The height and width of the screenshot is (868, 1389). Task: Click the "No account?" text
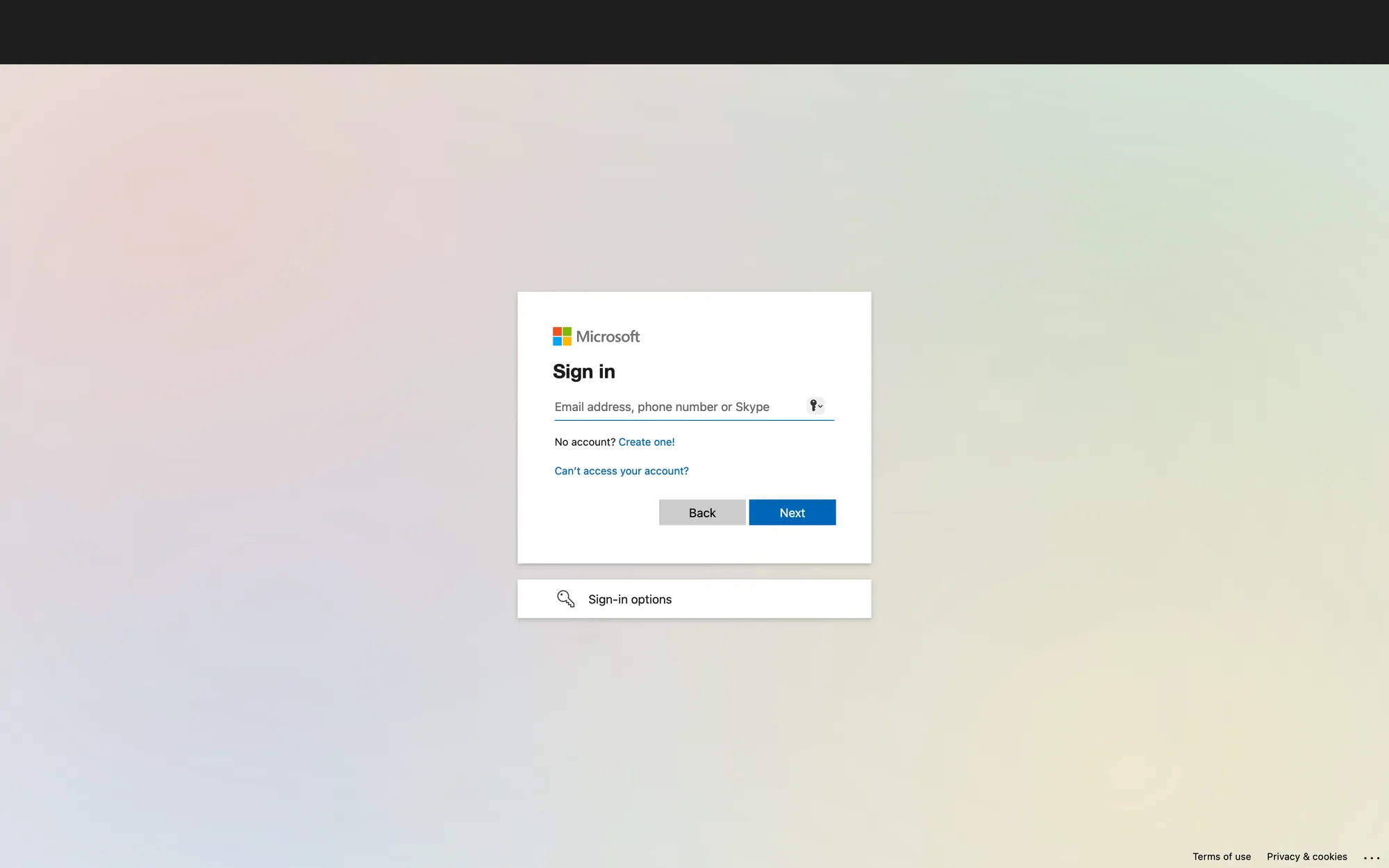point(585,442)
